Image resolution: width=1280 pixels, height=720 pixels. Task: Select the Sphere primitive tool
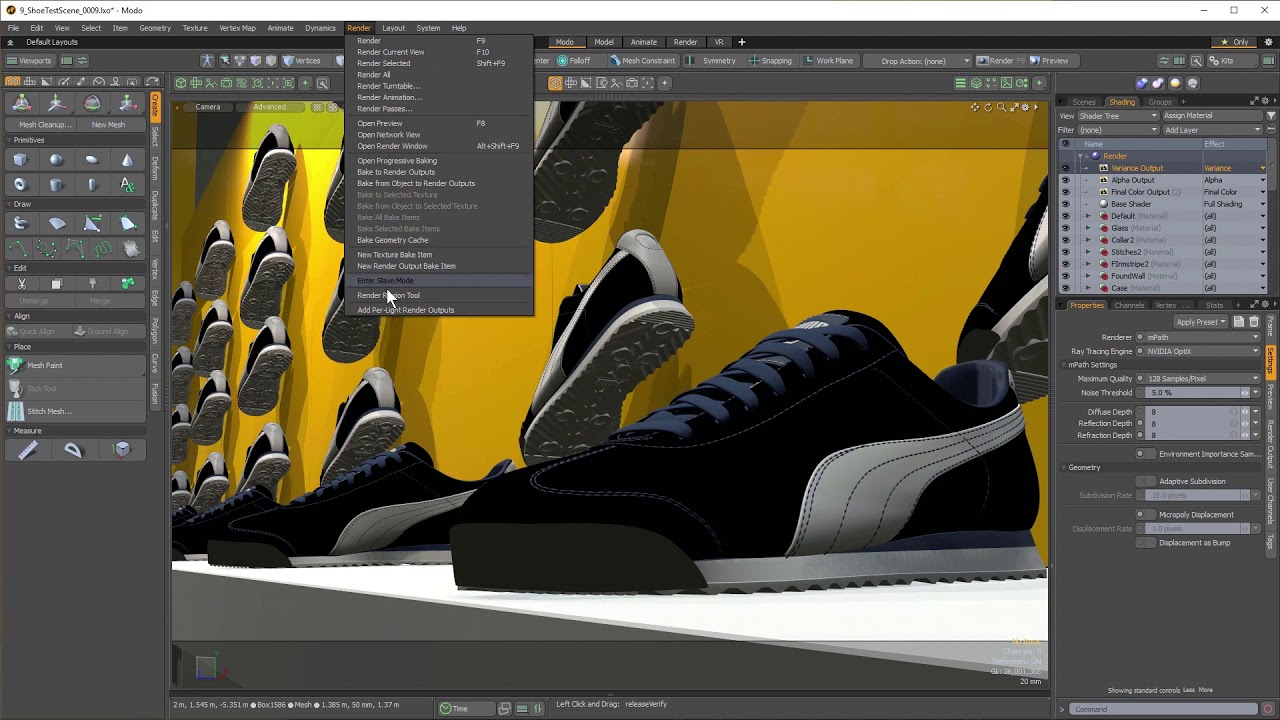56,160
